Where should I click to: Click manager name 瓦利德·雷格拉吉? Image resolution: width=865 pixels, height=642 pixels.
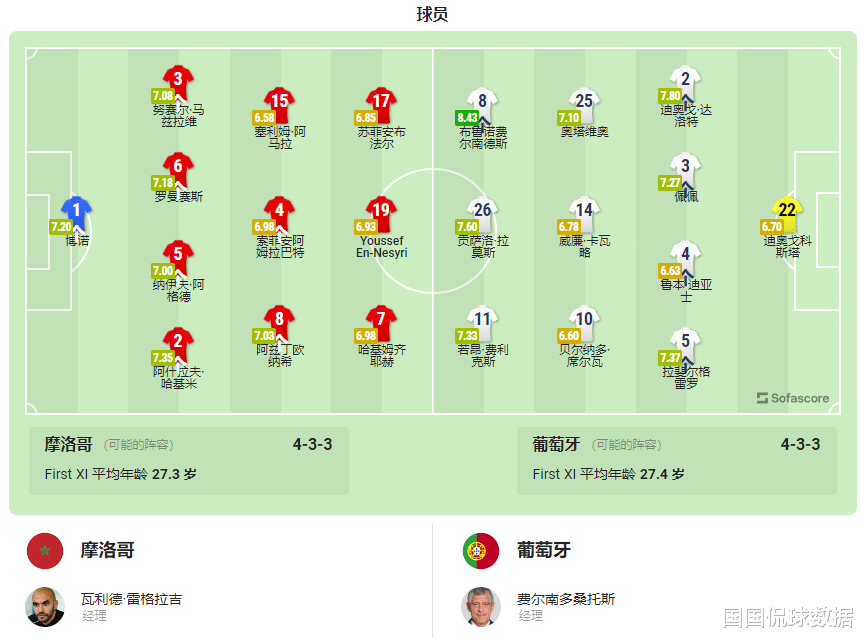coord(131,599)
